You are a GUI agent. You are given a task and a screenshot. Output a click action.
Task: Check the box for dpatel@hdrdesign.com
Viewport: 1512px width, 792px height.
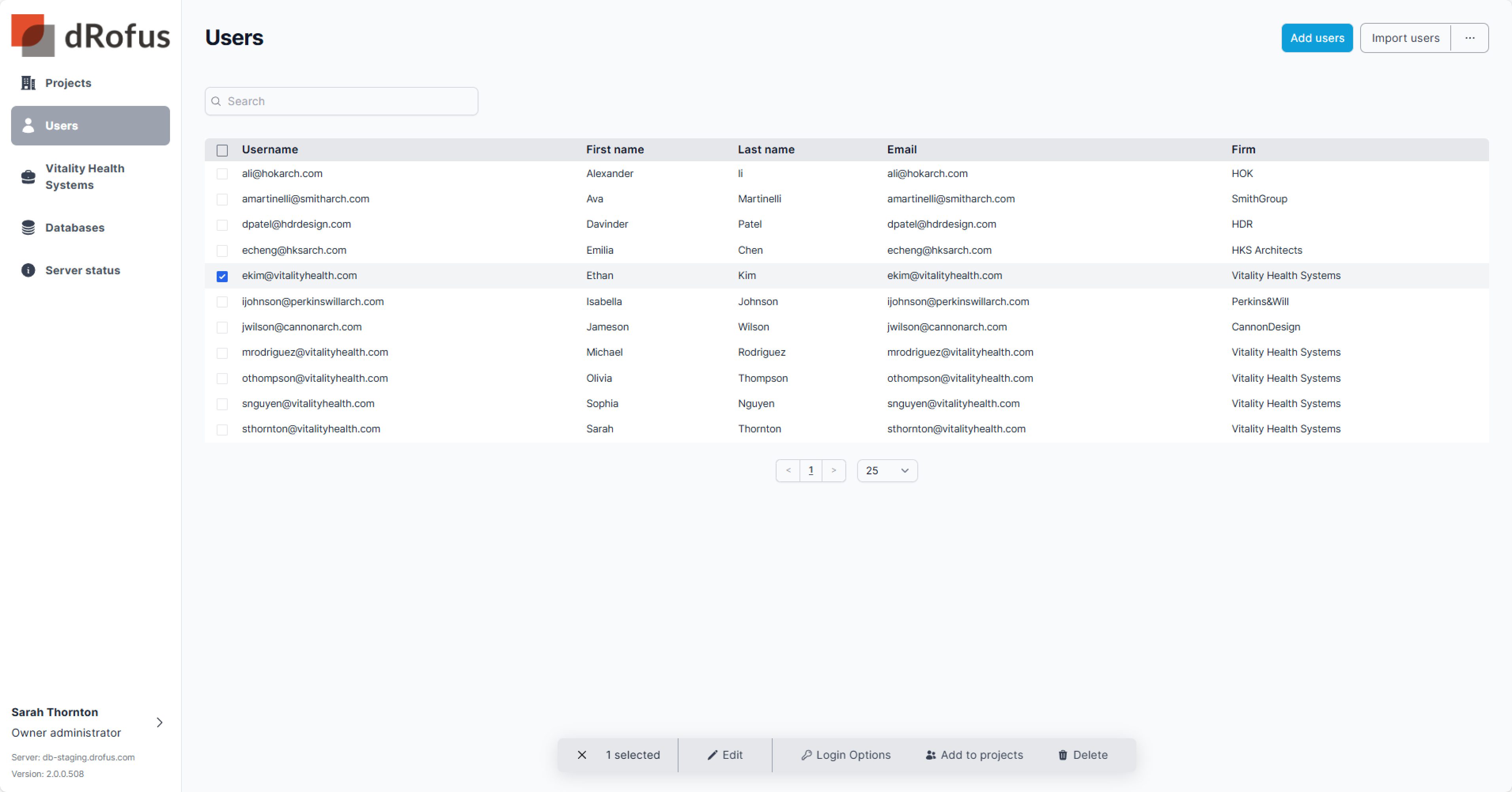[222, 225]
